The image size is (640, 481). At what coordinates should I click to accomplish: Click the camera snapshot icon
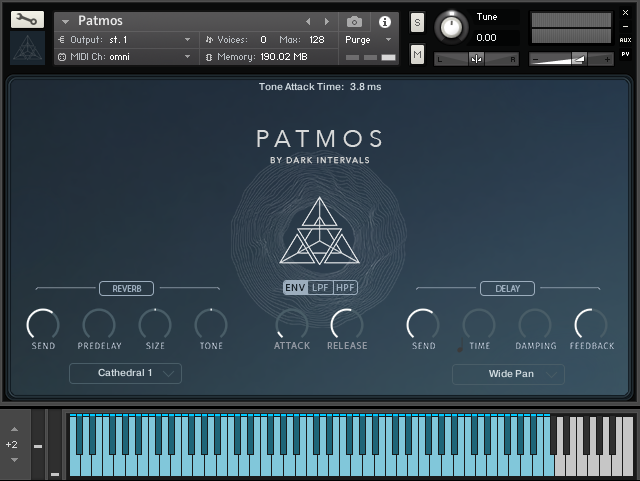point(354,21)
